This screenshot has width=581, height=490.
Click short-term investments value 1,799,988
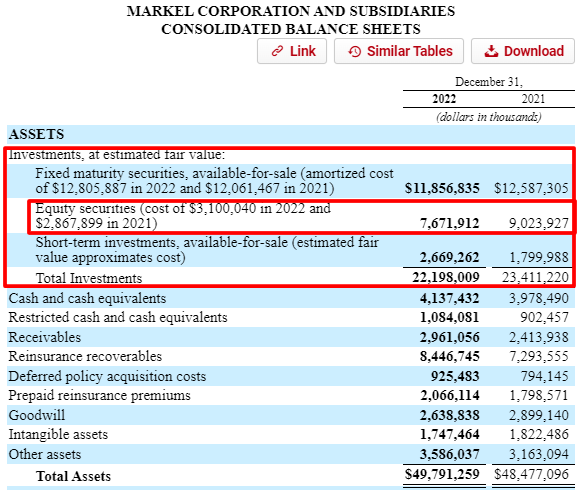pyautogui.click(x=539, y=257)
